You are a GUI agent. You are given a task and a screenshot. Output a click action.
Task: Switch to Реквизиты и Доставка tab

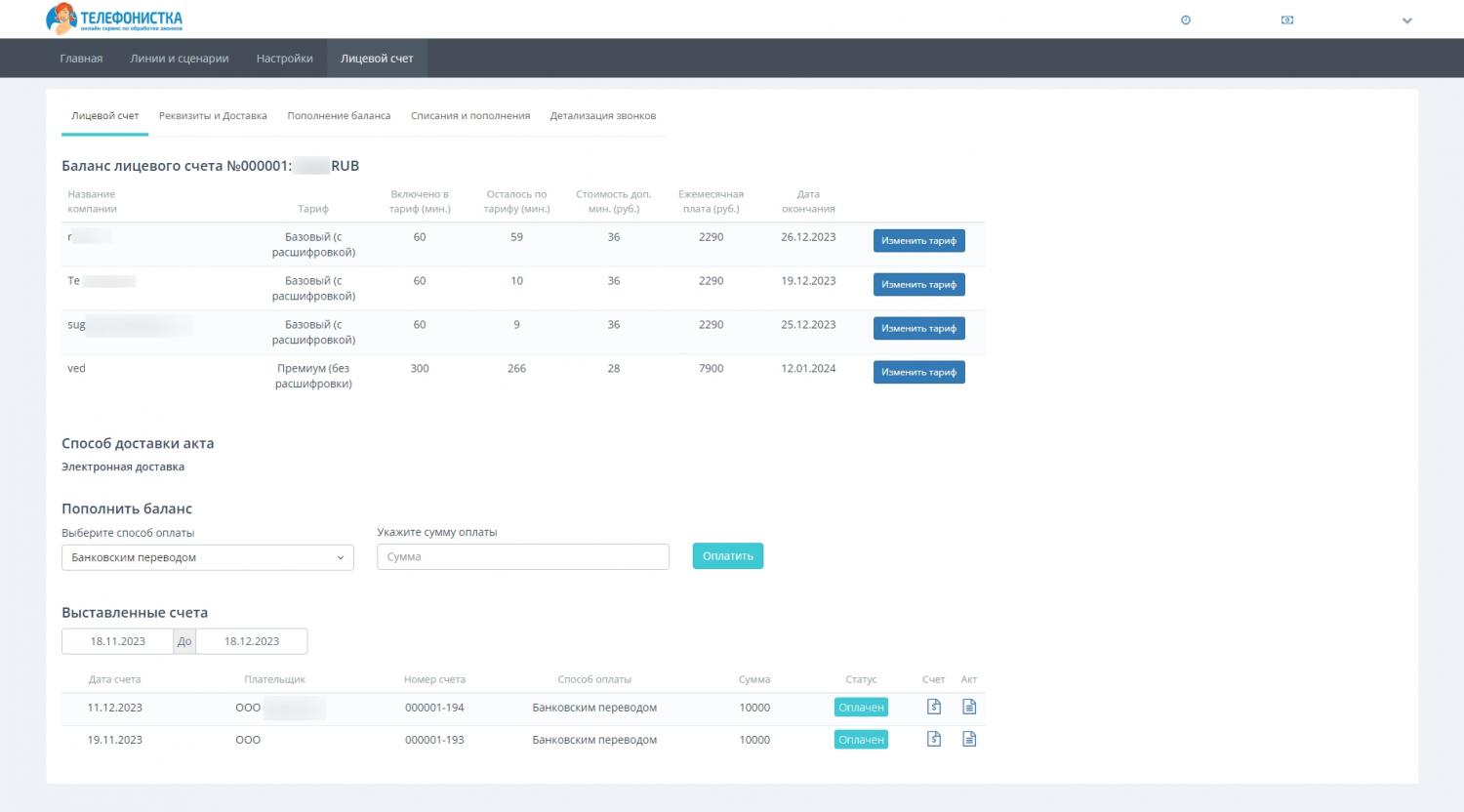click(213, 116)
